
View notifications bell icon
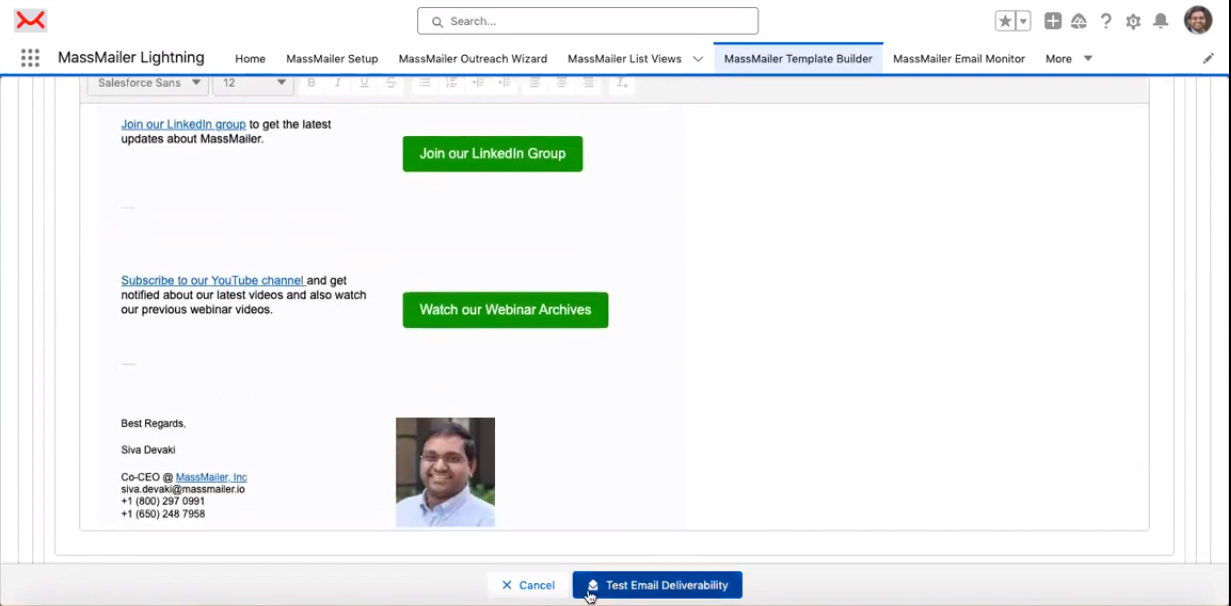pyautogui.click(x=1160, y=21)
